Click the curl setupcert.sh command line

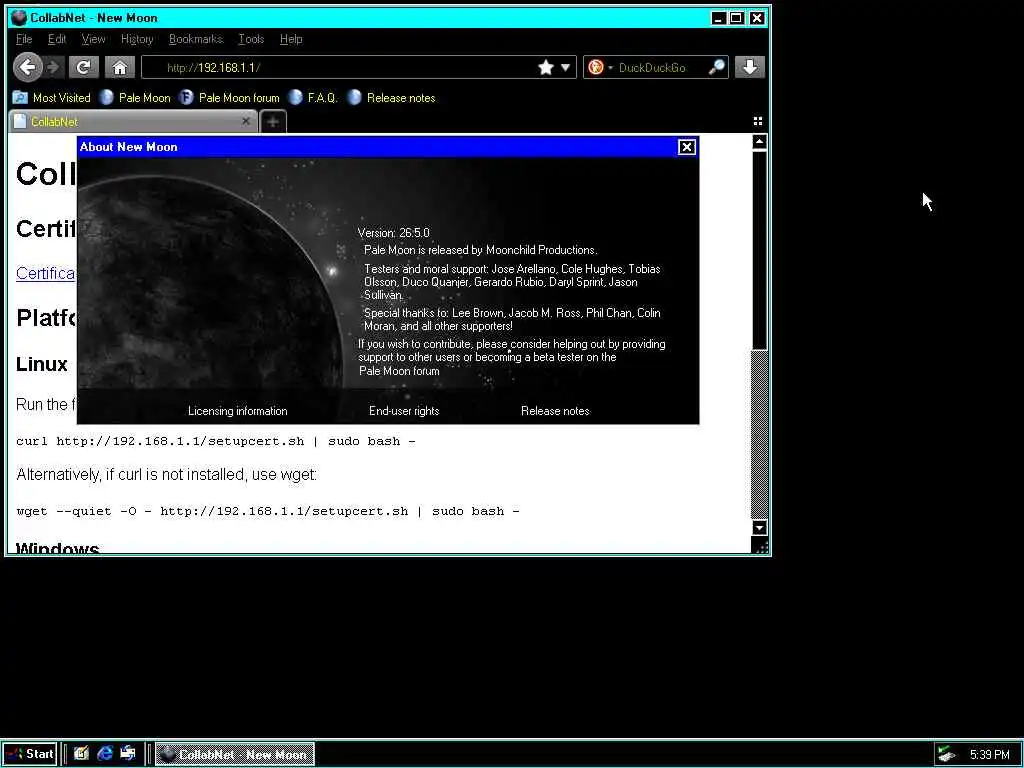click(216, 441)
